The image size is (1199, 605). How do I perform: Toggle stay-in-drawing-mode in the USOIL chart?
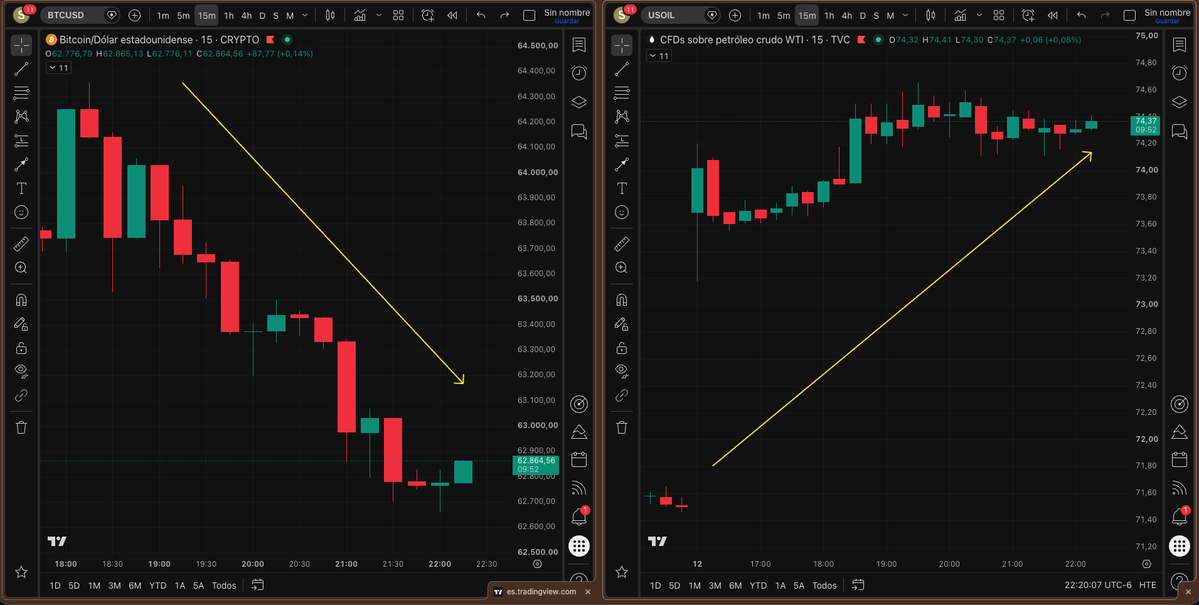(622, 324)
